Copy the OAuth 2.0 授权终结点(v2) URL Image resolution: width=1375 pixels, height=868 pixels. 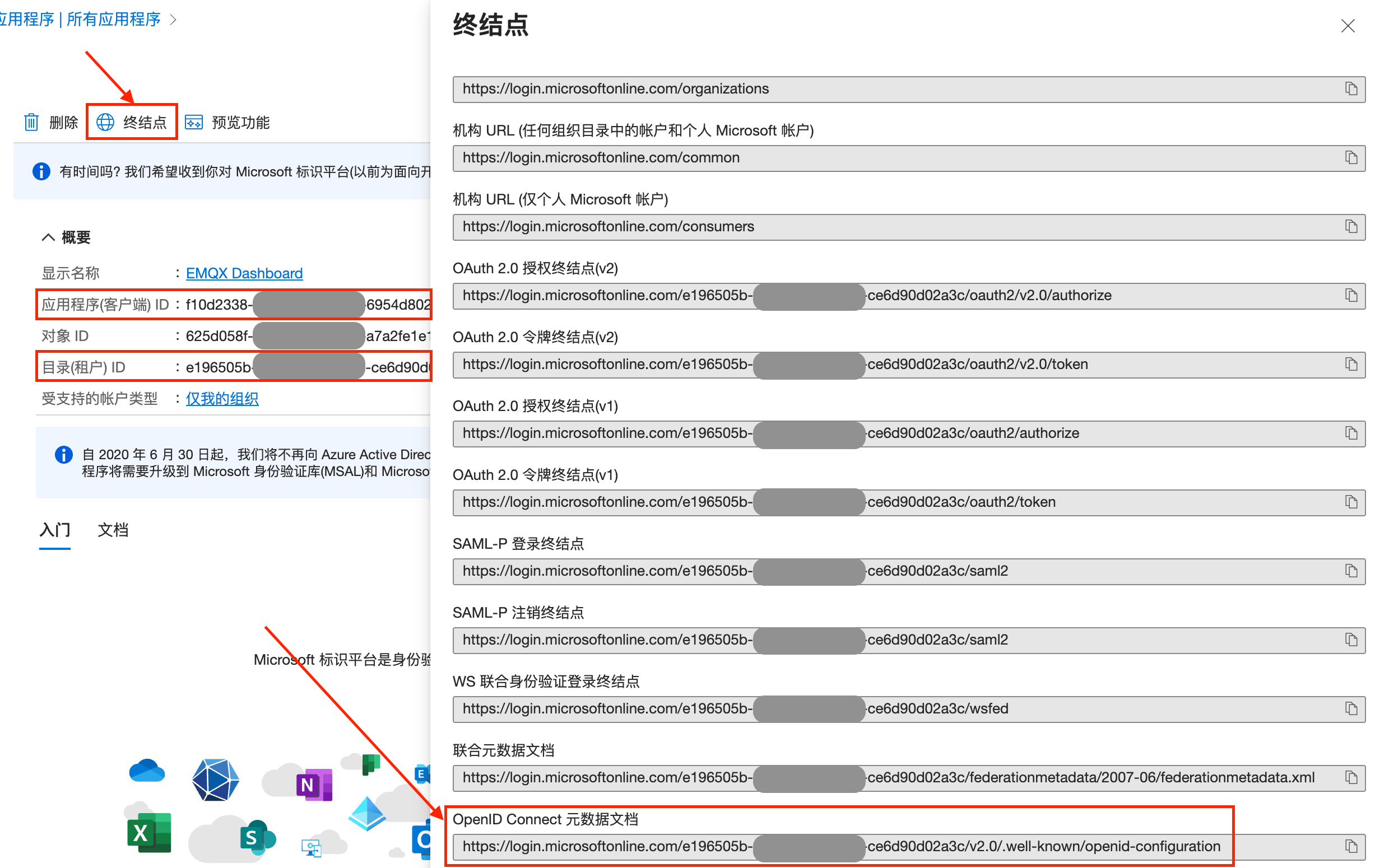coord(1351,296)
